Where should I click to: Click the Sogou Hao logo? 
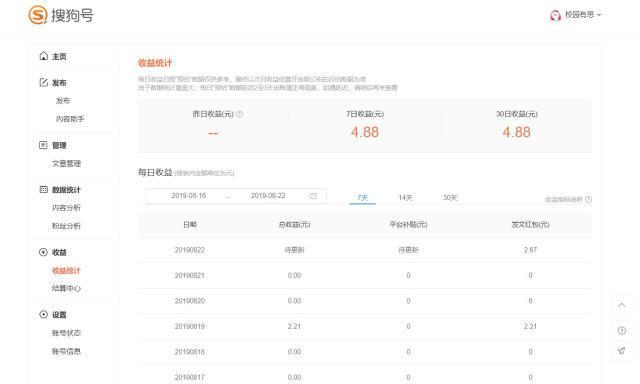[x=61, y=15]
